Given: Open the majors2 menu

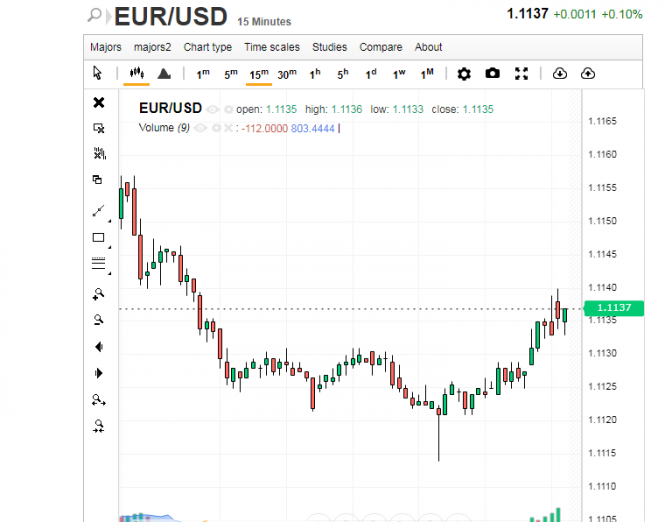Looking at the screenshot, I should pos(152,47).
